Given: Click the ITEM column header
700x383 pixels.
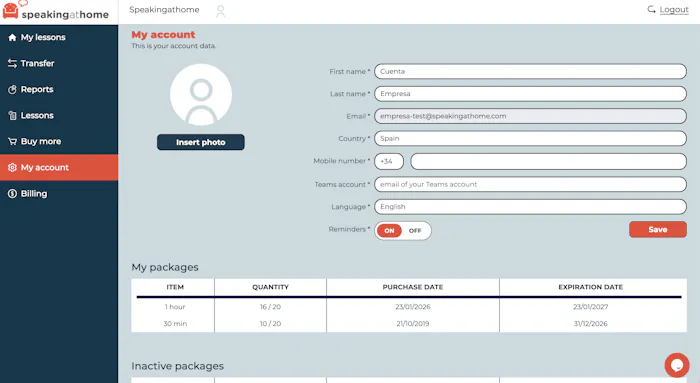Looking at the screenshot, I should 175,287.
